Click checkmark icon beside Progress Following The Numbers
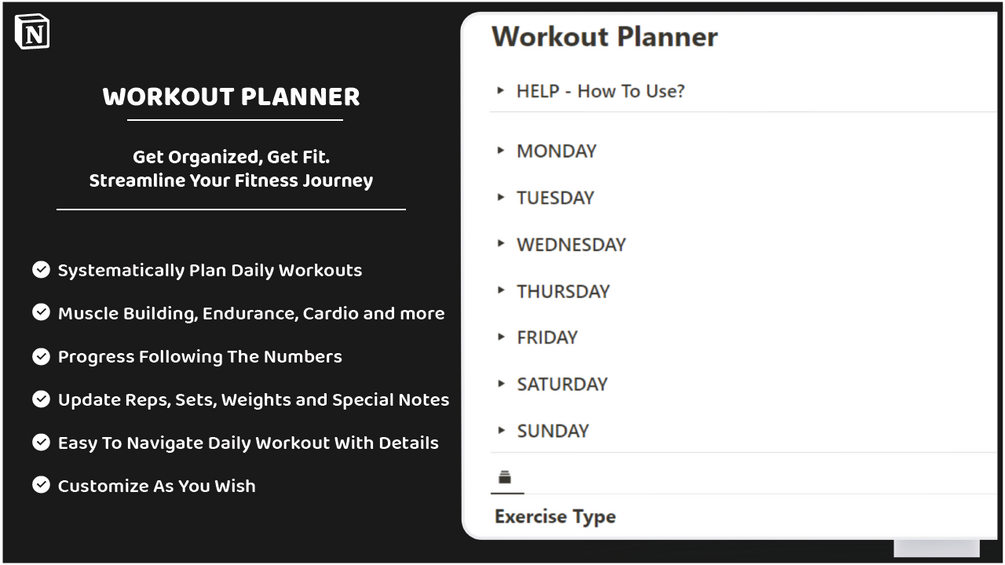This screenshot has height=565, width=1005. coord(41,355)
